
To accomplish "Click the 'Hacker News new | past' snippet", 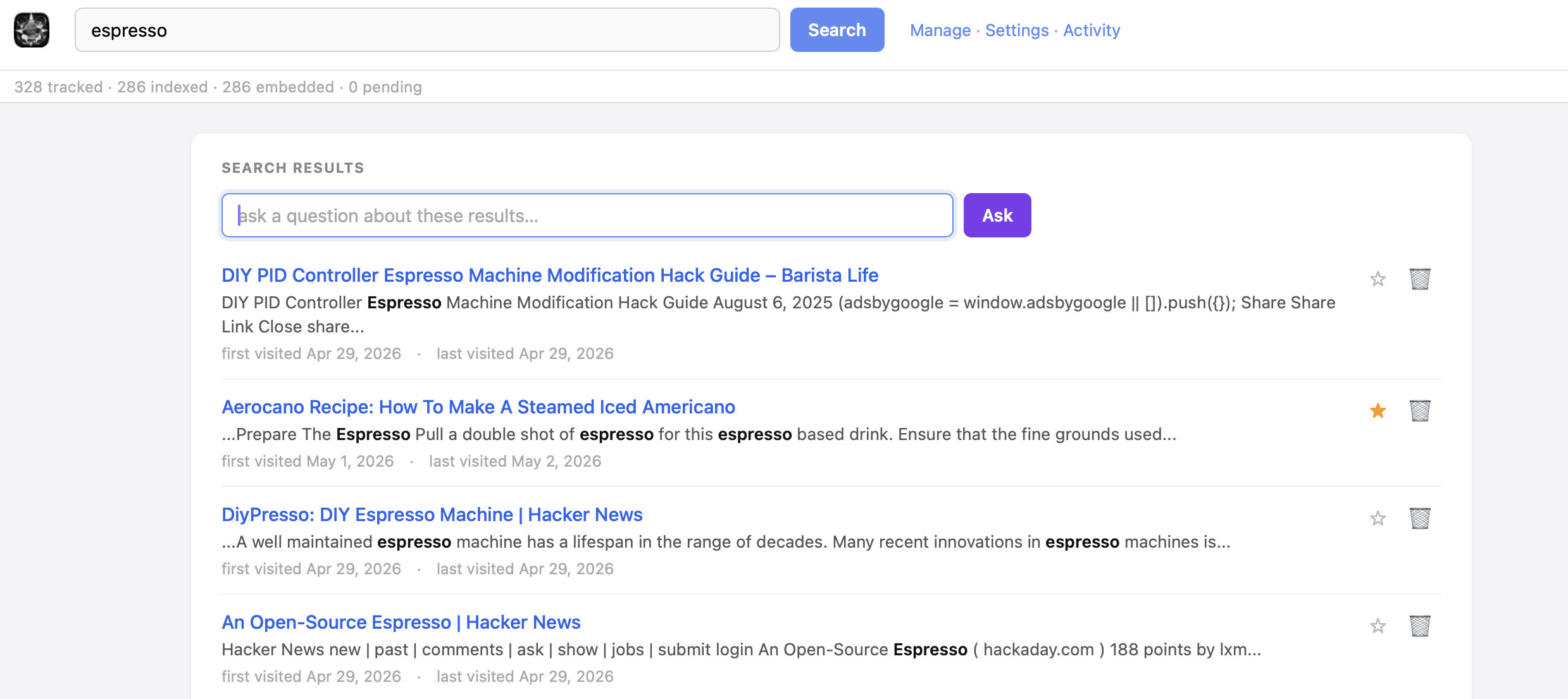I will coord(741,650).
